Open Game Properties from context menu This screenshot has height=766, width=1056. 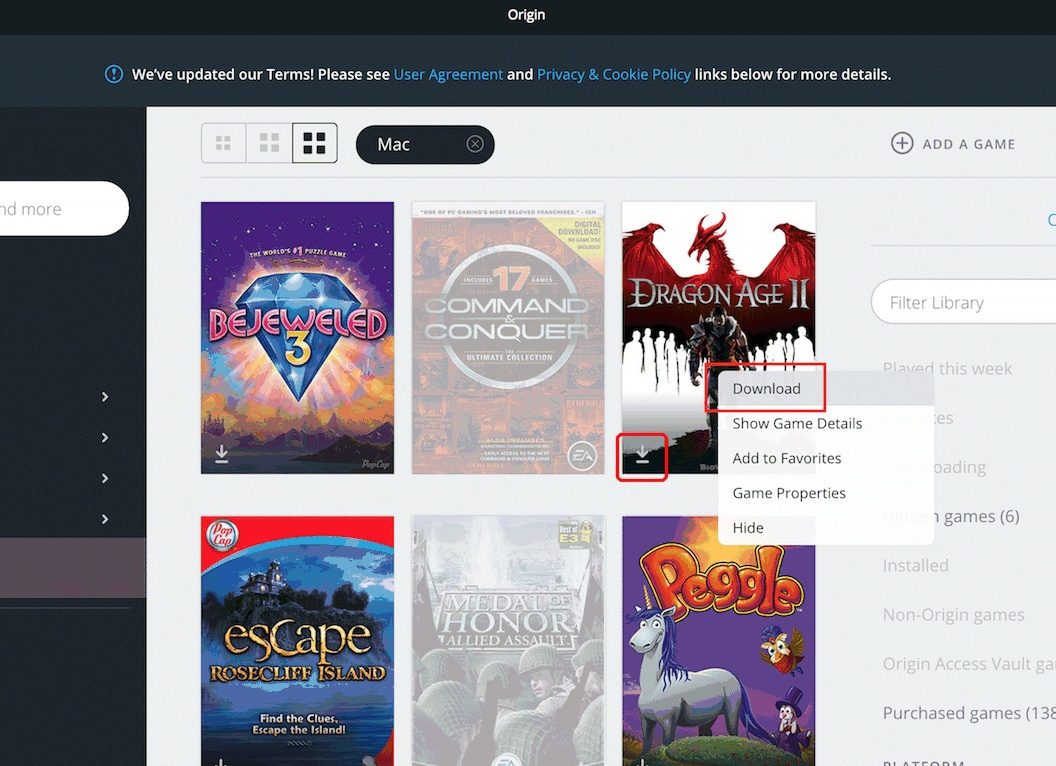pos(826,493)
